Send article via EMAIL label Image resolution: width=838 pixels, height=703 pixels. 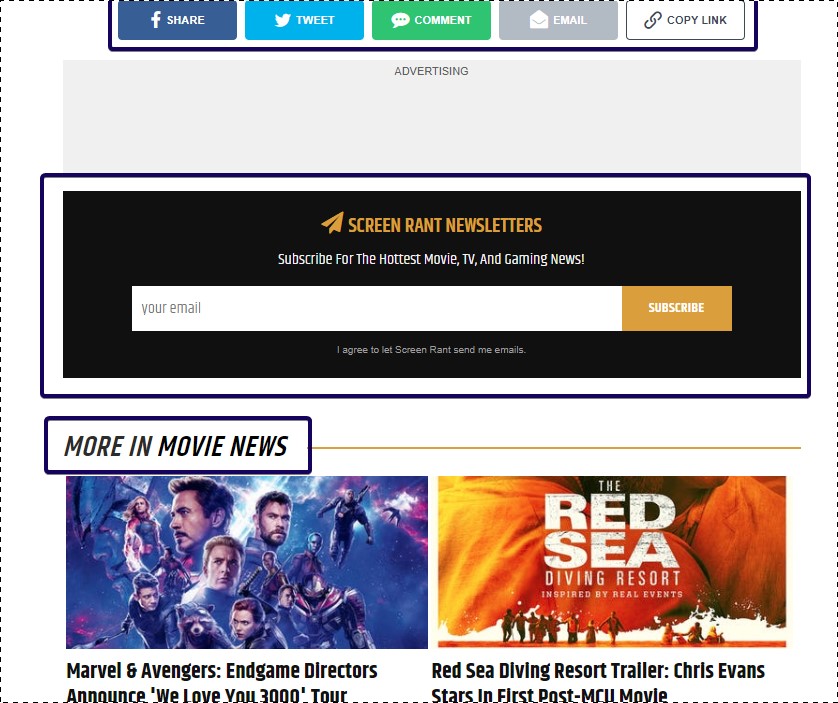tap(570, 20)
